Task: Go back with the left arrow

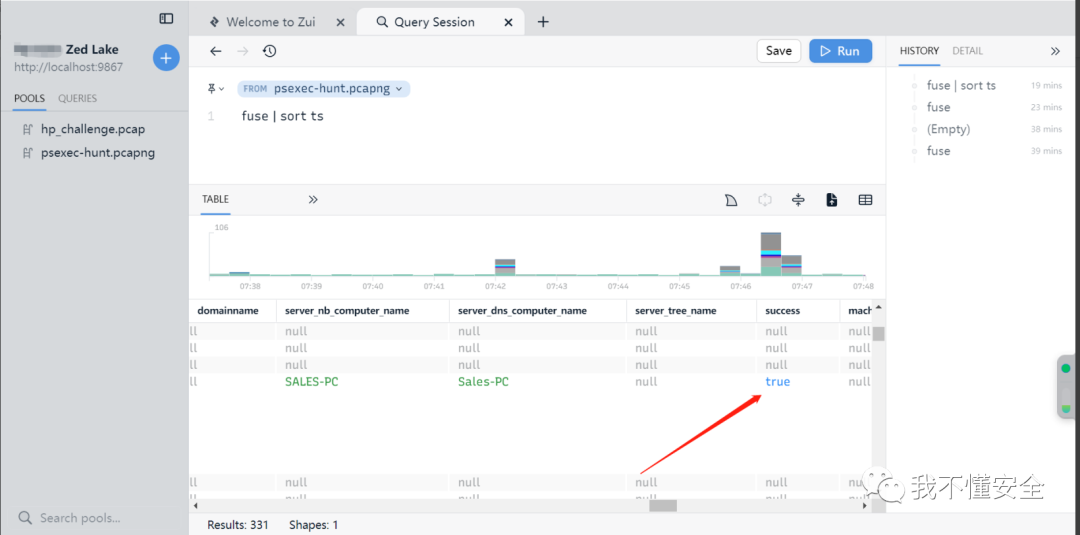Action: point(216,51)
